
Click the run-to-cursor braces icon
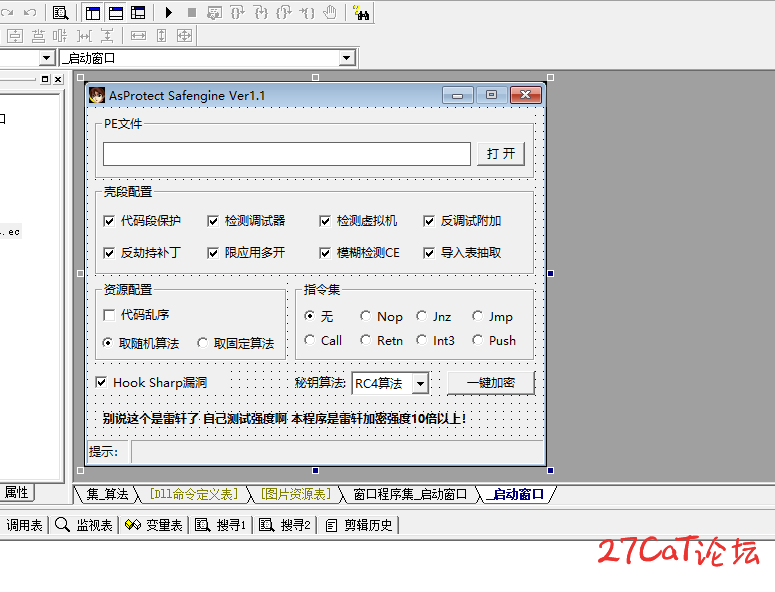point(307,12)
